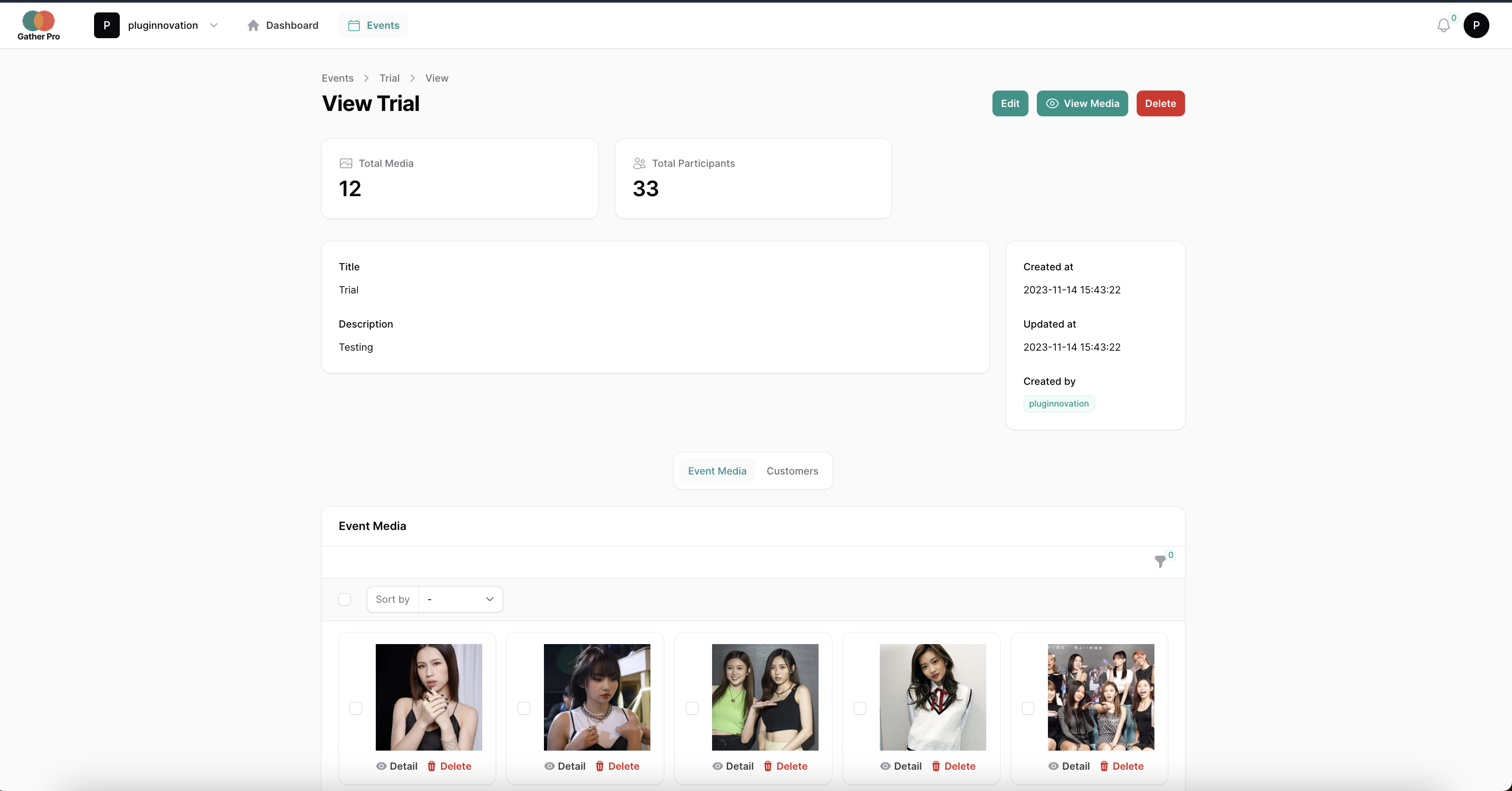This screenshot has height=791, width=1512.
Task: Check the first media photo checkbox
Action: 356,709
